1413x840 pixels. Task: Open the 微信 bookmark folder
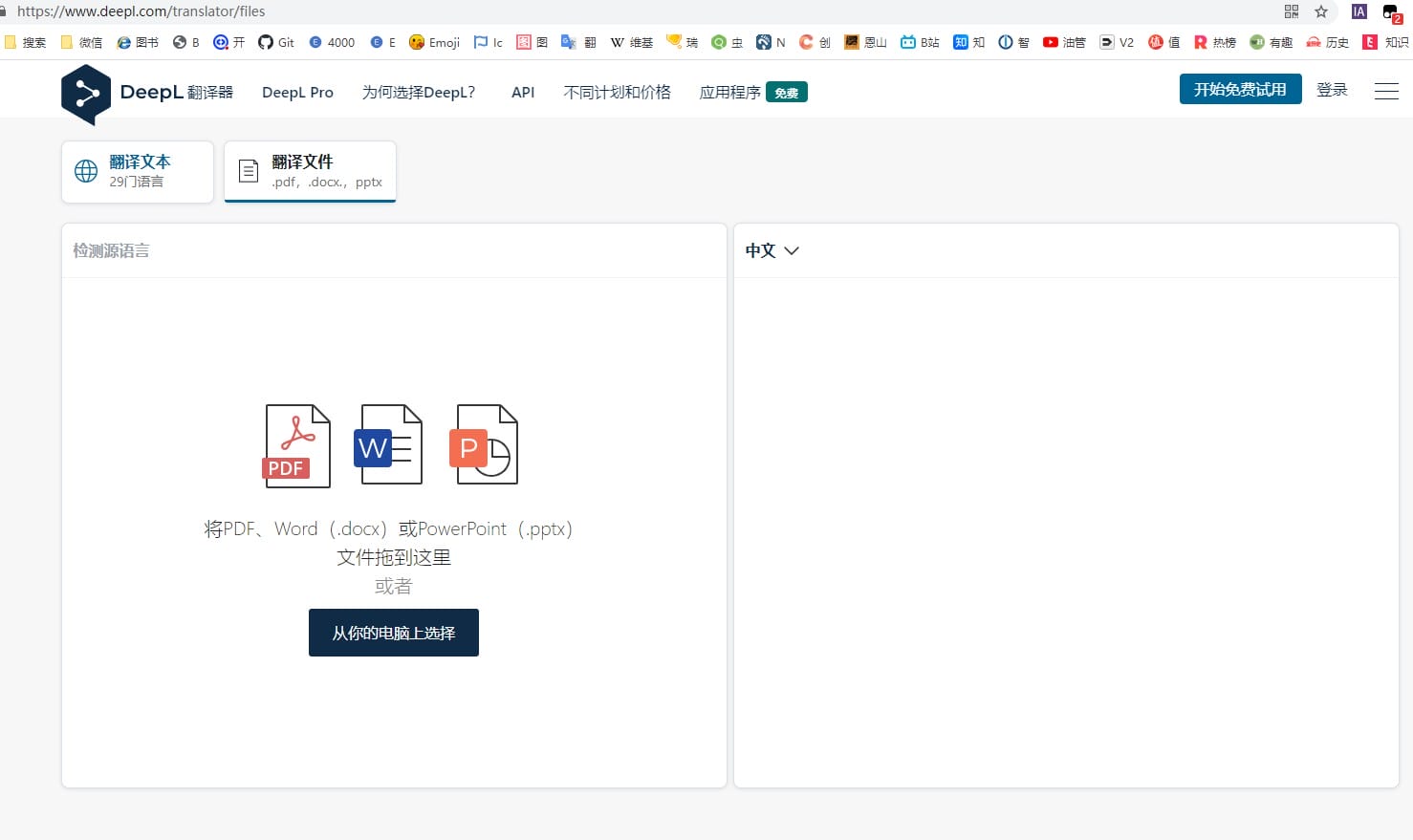tap(81, 42)
